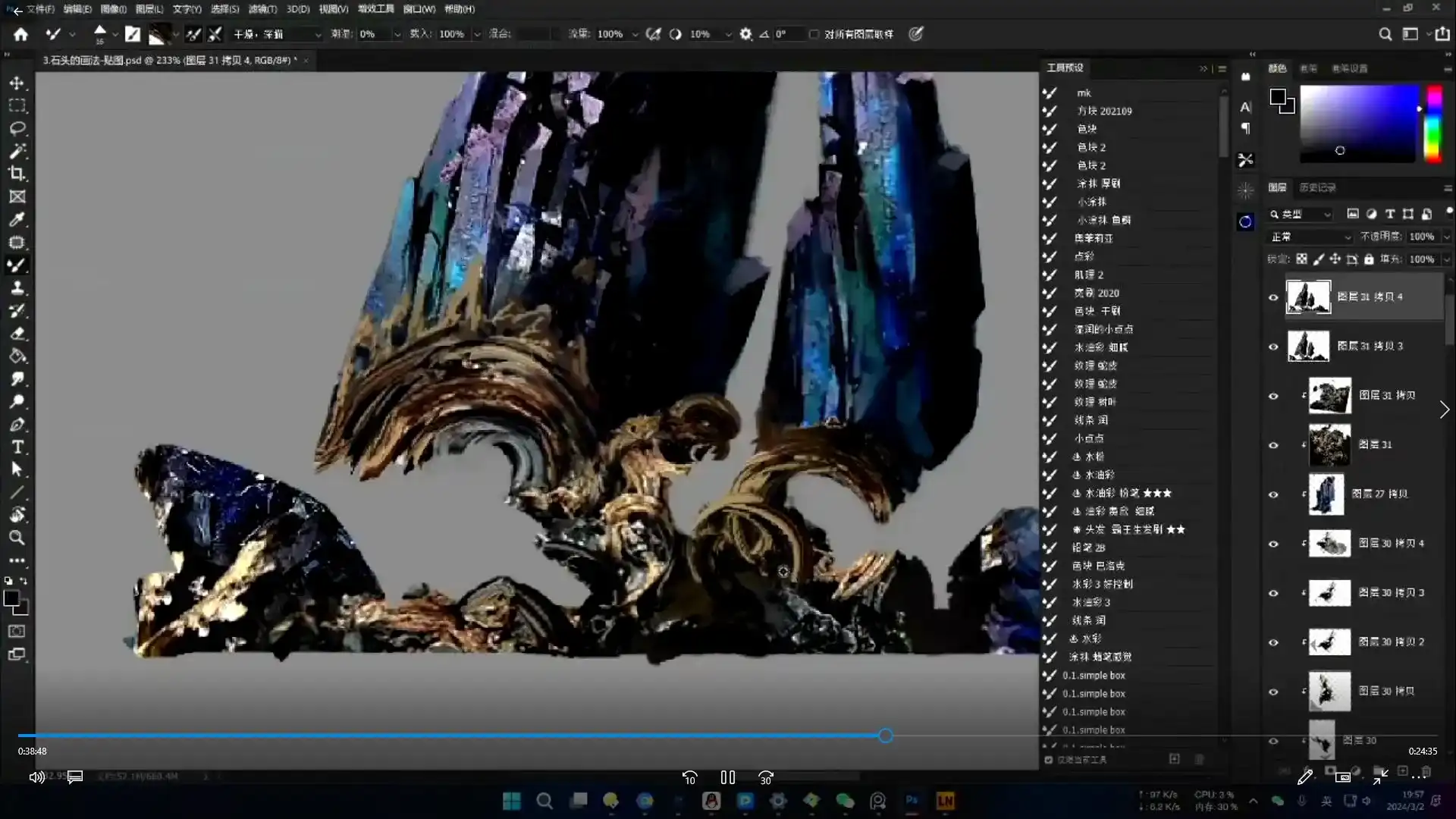Select the Move tool
This screenshot has height=819, width=1456.
(17, 83)
